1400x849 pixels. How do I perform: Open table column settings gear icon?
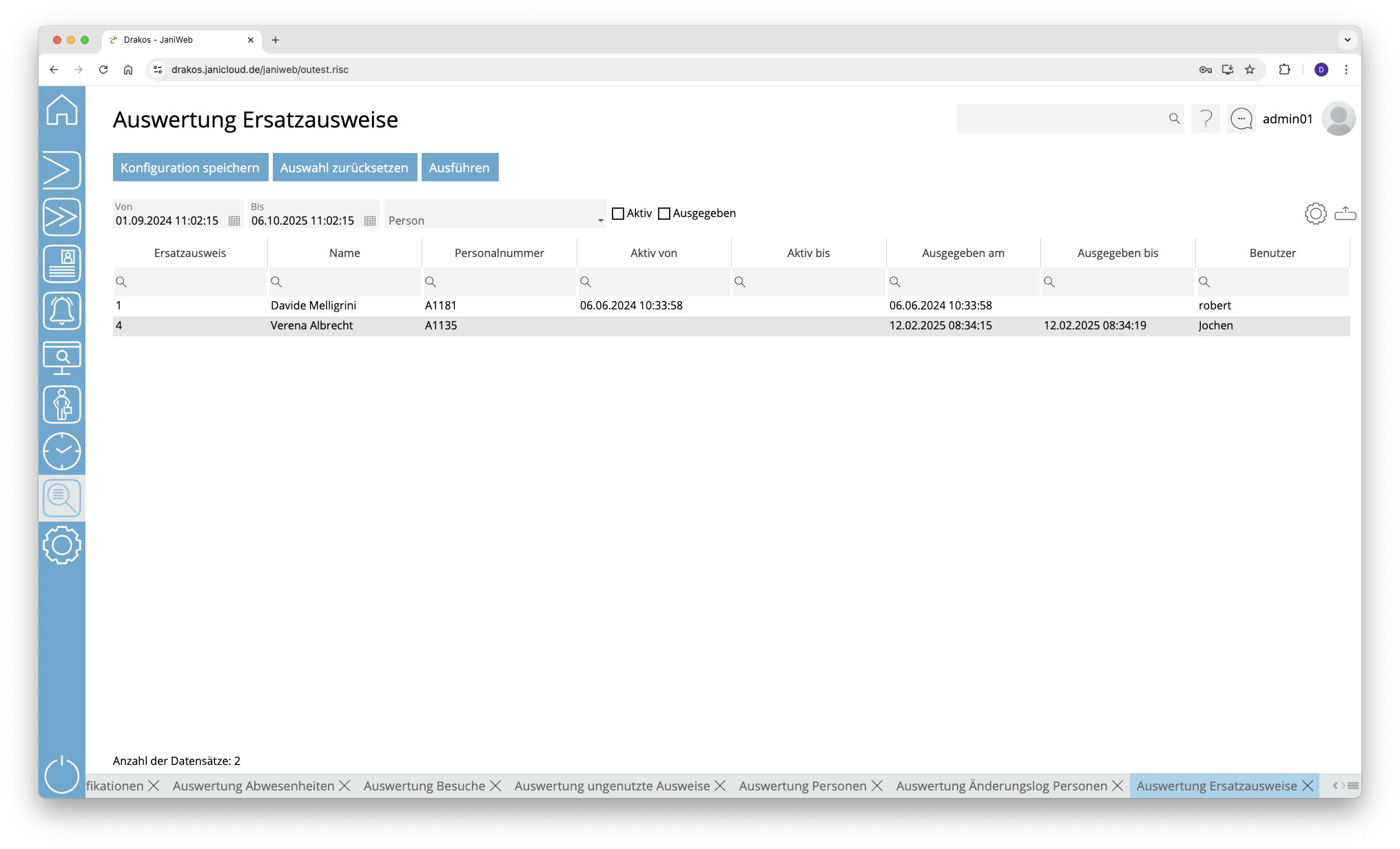click(1315, 214)
